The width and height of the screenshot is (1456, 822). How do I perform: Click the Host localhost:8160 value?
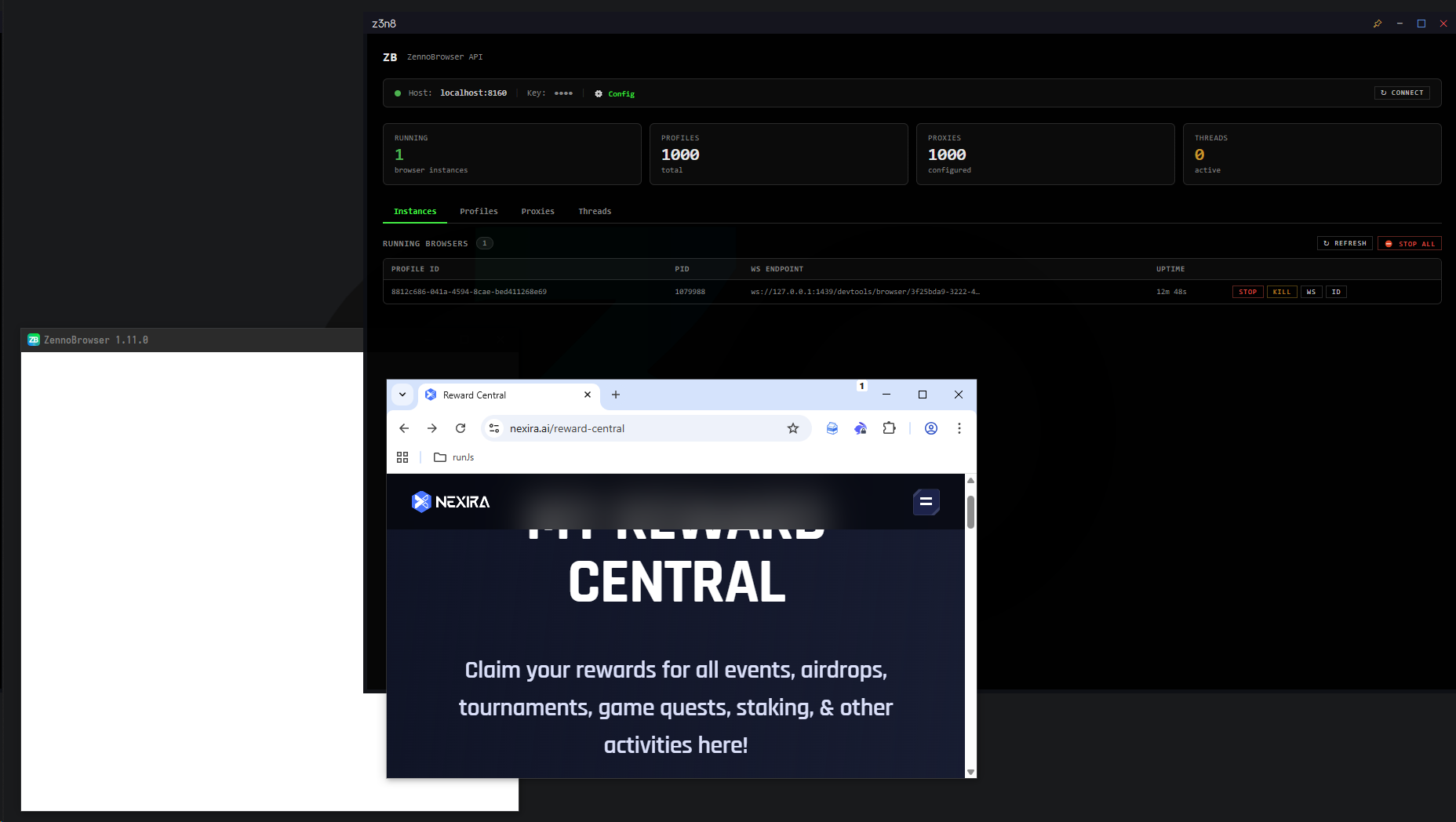473,93
